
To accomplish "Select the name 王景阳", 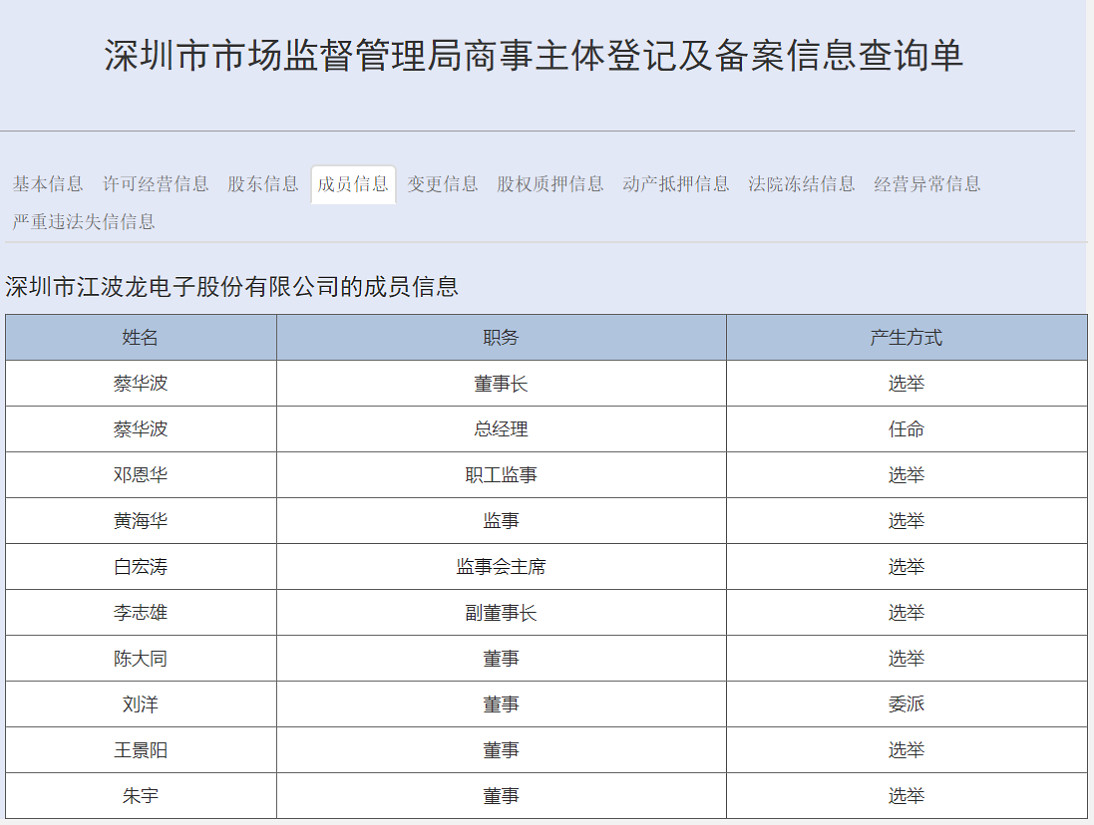I will point(140,750).
